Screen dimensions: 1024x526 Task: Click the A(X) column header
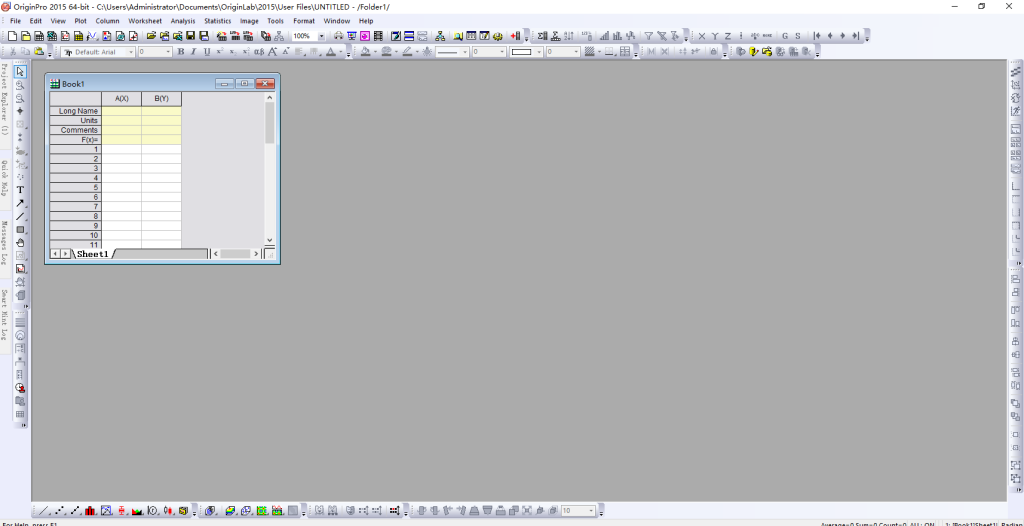(x=121, y=98)
